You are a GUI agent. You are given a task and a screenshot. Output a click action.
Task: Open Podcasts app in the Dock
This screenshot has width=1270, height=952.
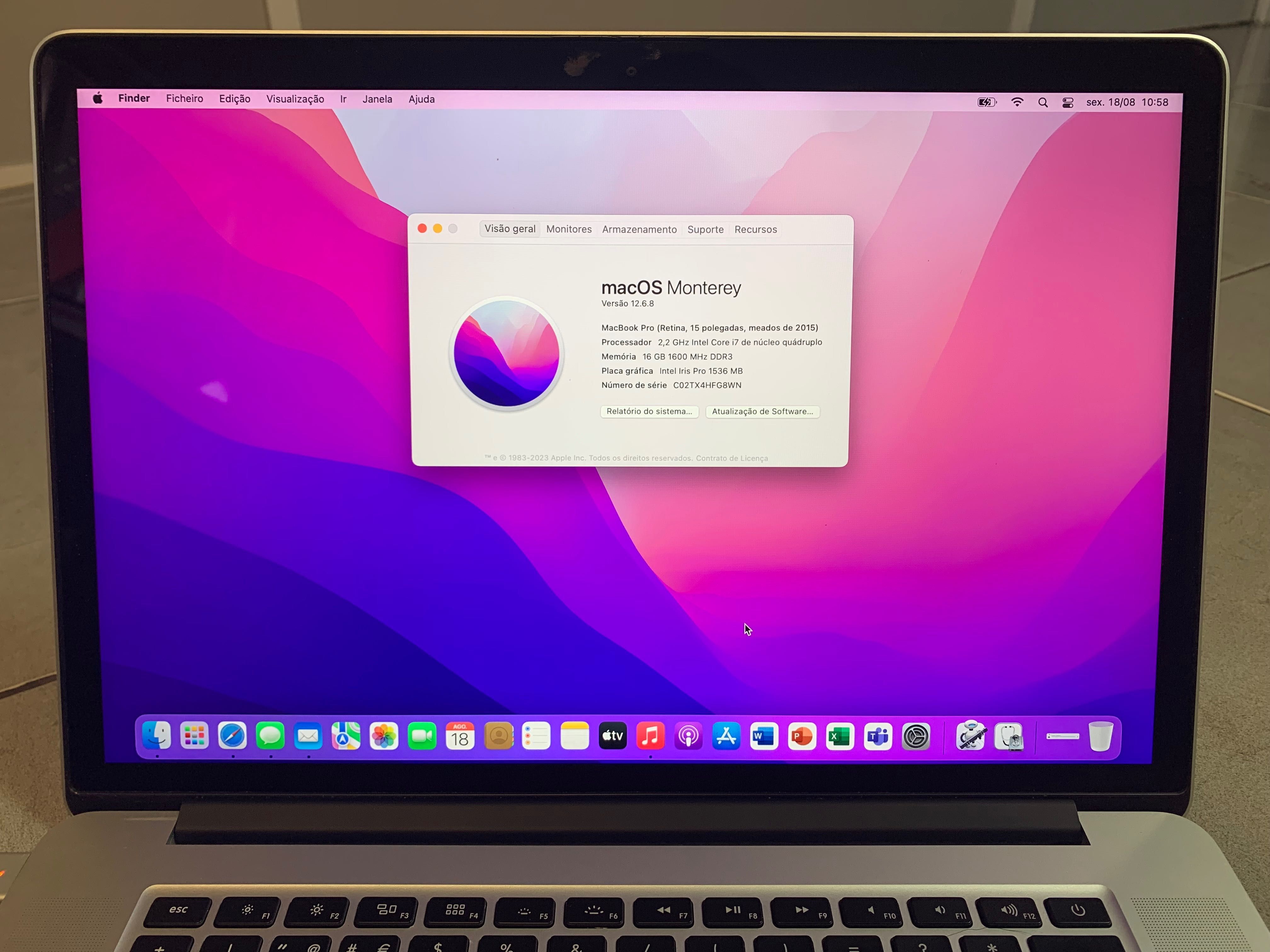[x=689, y=736]
